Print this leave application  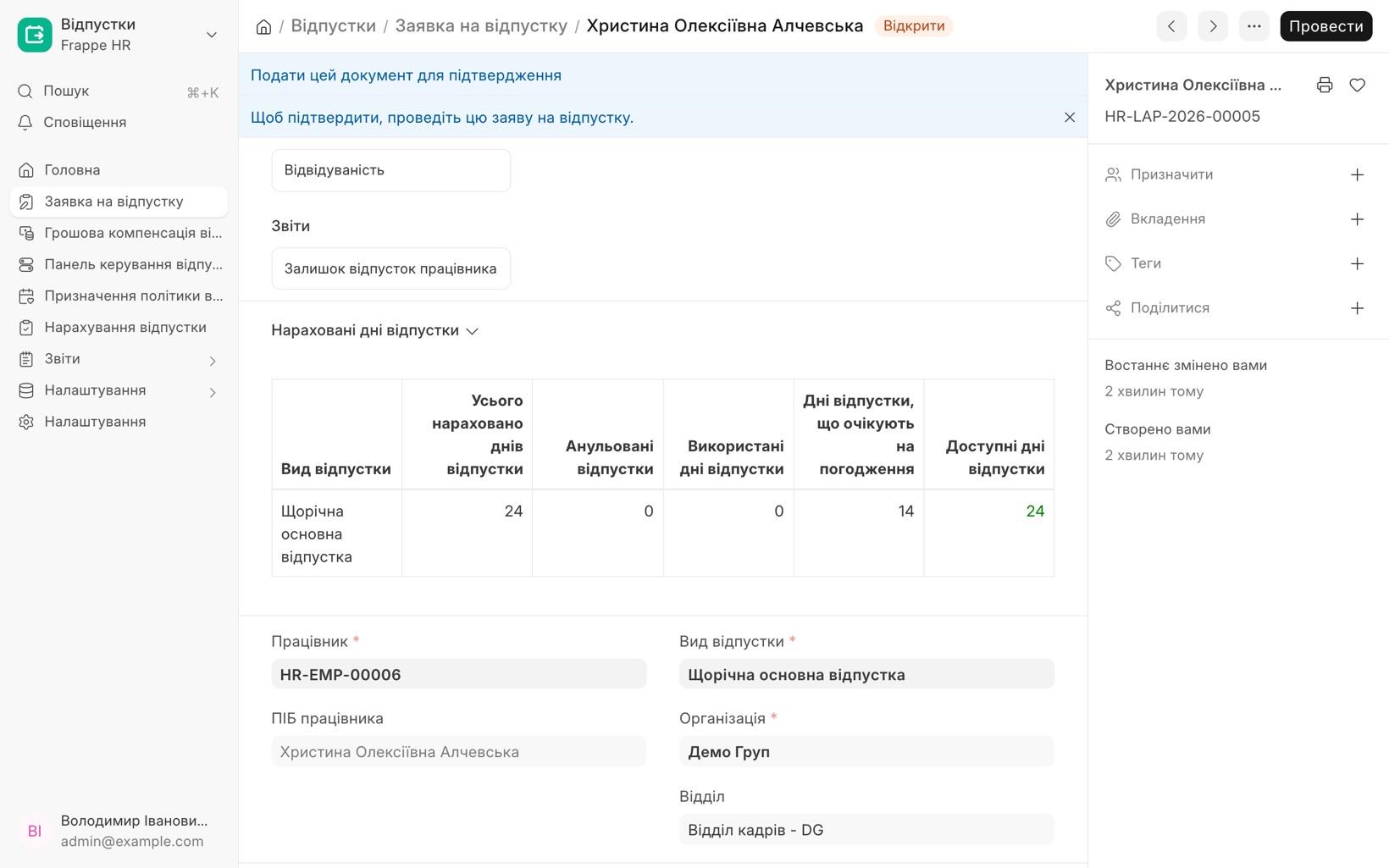pyautogui.click(x=1325, y=85)
